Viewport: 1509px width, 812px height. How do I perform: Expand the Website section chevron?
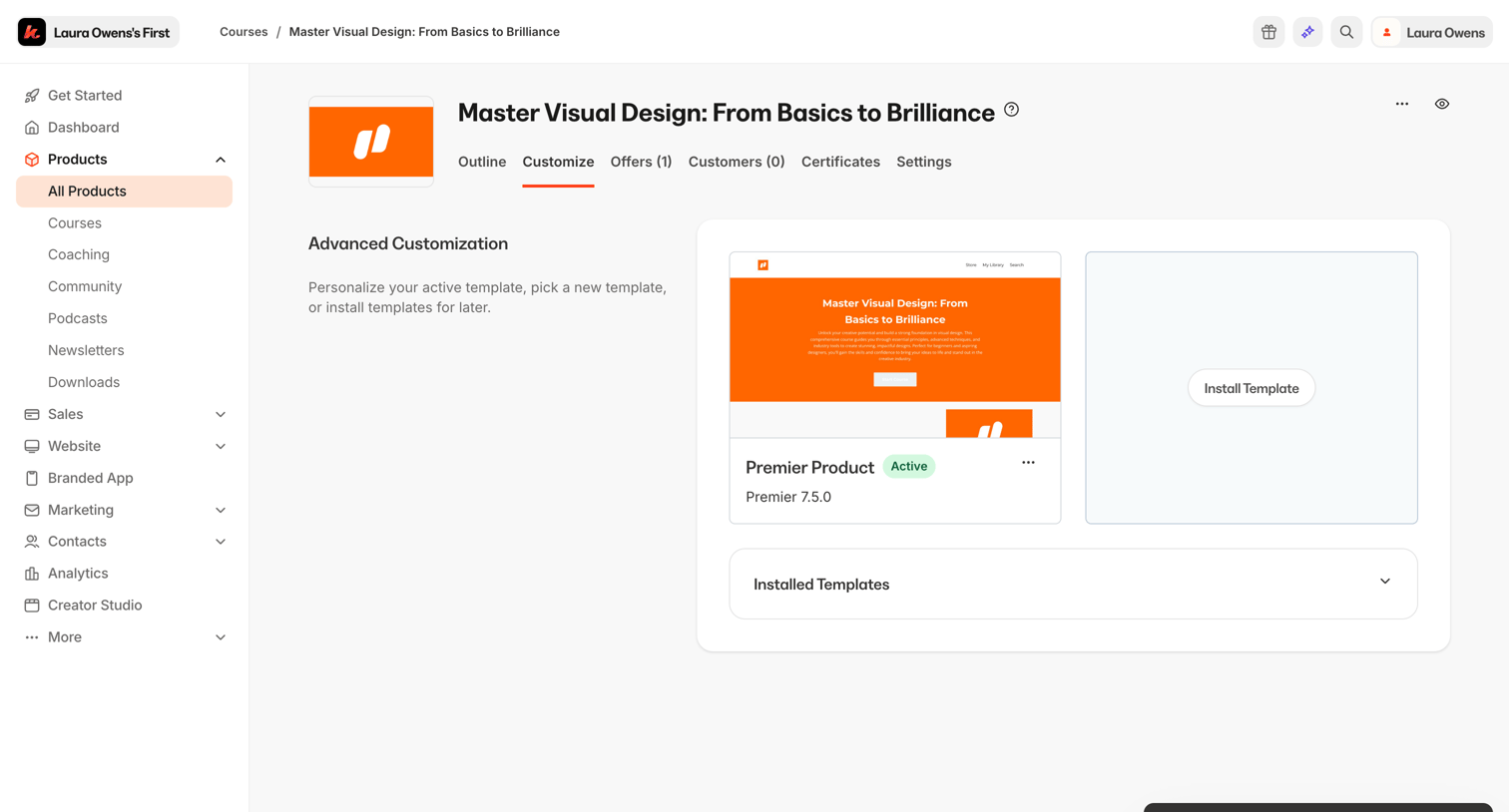(221, 446)
